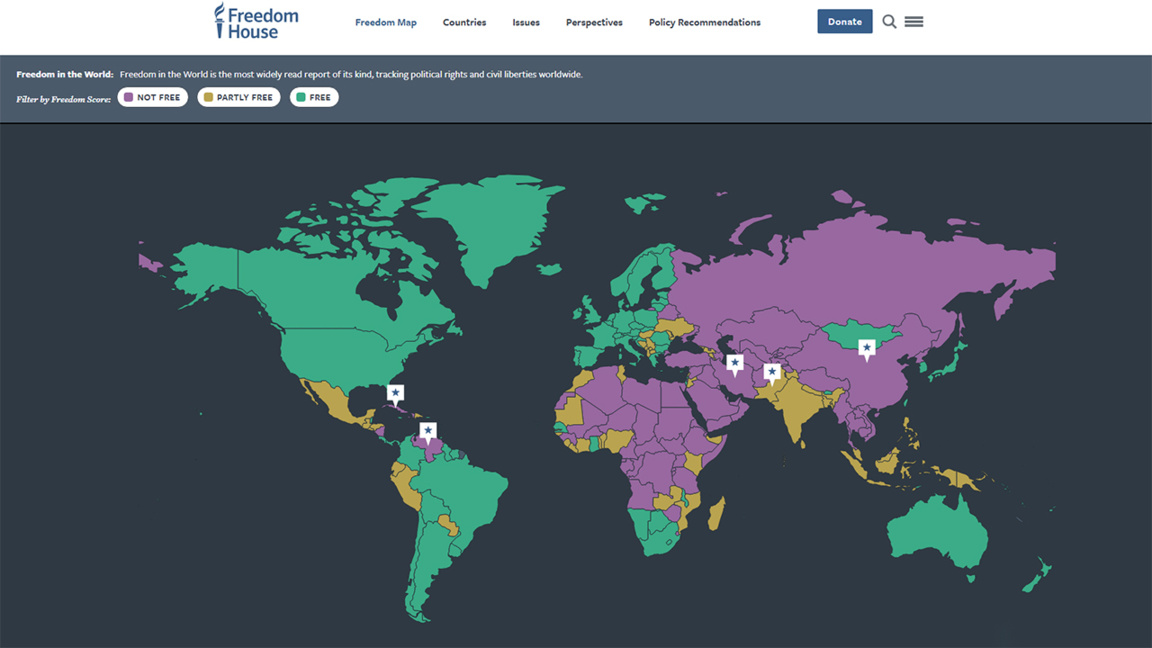Toggle the NOT FREE filter
The width and height of the screenshot is (1152, 648).
[x=153, y=97]
